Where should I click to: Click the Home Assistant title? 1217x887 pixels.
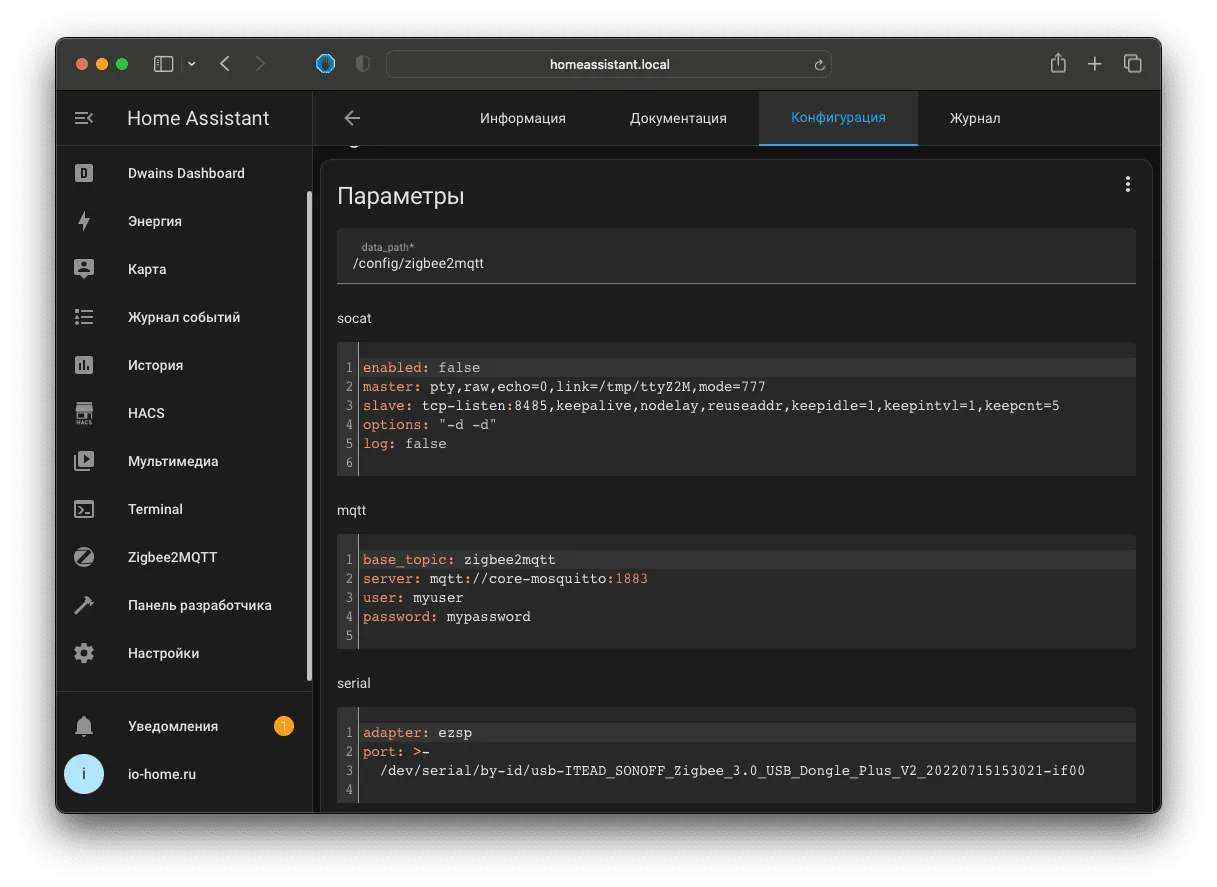pyautogui.click(x=198, y=118)
